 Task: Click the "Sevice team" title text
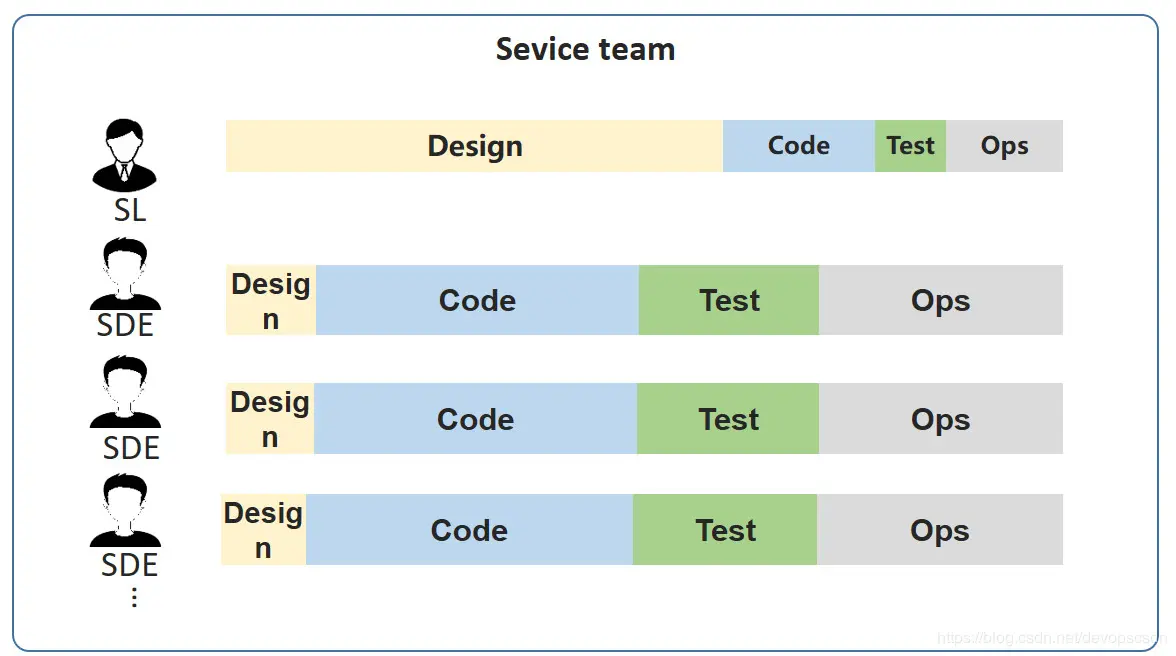coord(585,49)
